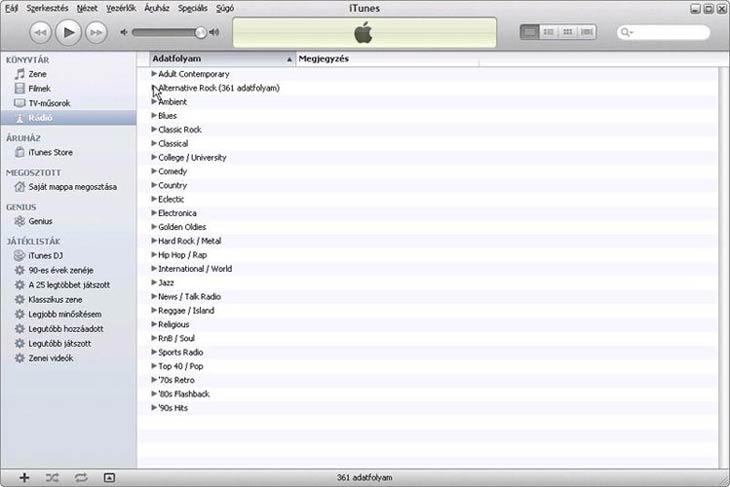Viewport: 730px width, 487px height.
Task: Click the Megjegyzés column header
Action: (387, 59)
